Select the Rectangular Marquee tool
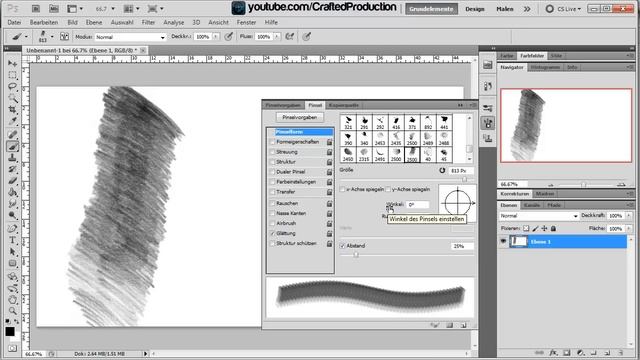 pyautogui.click(x=12, y=75)
